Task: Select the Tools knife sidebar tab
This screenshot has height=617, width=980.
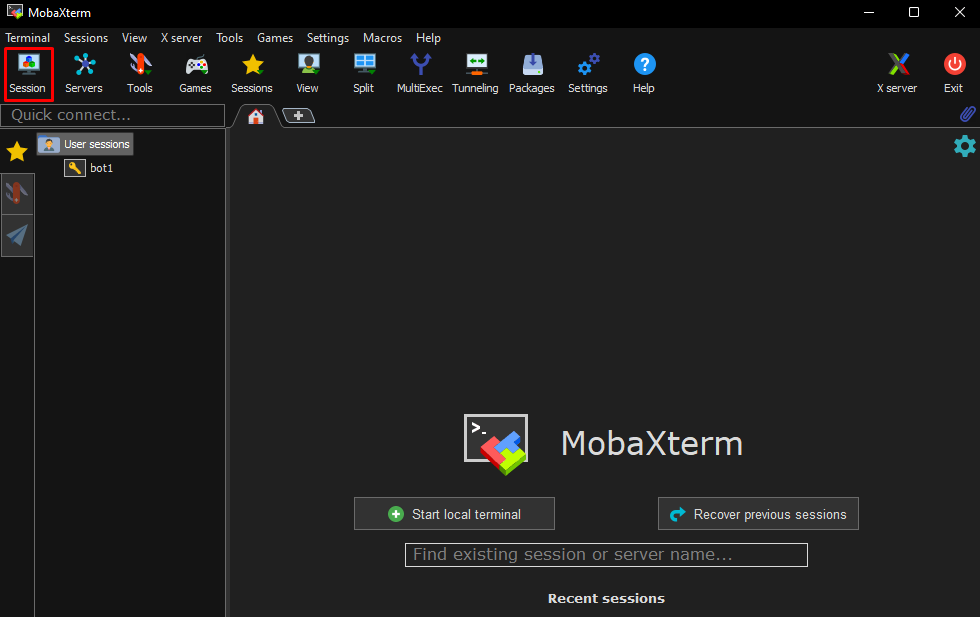Action: pos(17,194)
